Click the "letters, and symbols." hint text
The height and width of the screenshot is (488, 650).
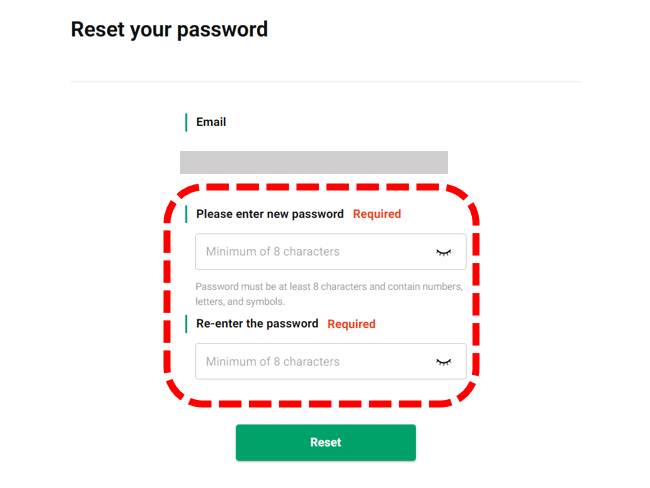[x=240, y=301]
